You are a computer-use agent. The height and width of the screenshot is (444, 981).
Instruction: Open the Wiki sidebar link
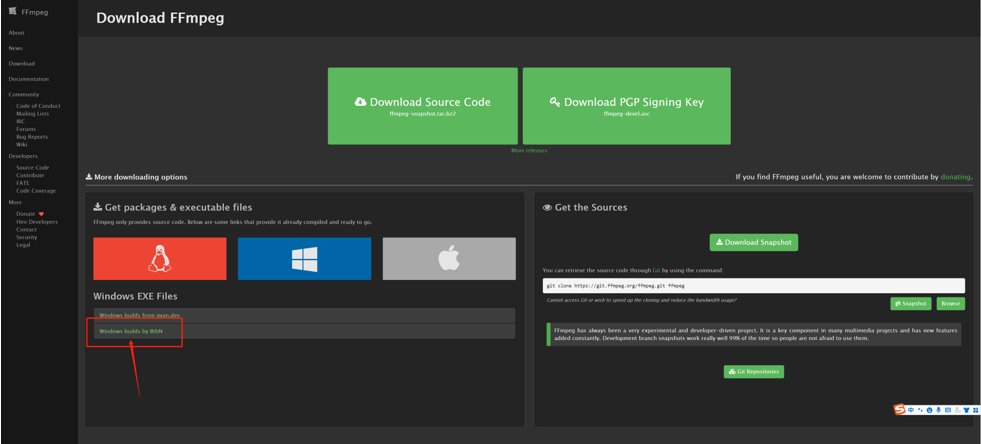click(x=22, y=144)
